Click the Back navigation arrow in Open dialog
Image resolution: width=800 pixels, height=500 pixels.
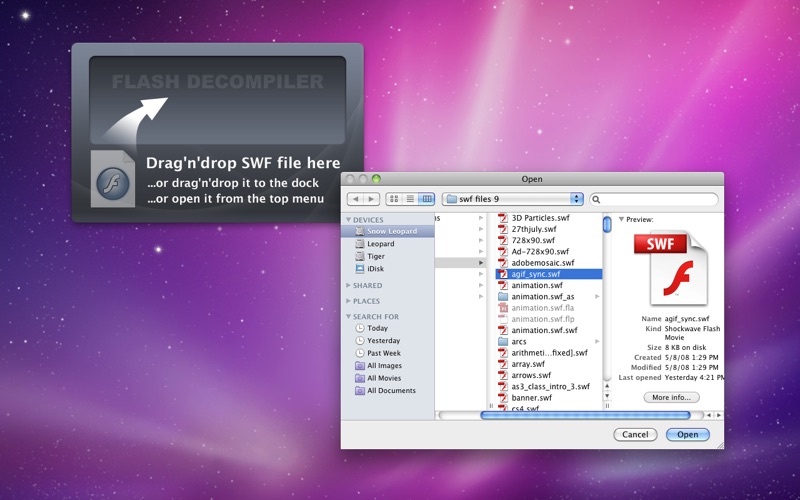tap(356, 199)
